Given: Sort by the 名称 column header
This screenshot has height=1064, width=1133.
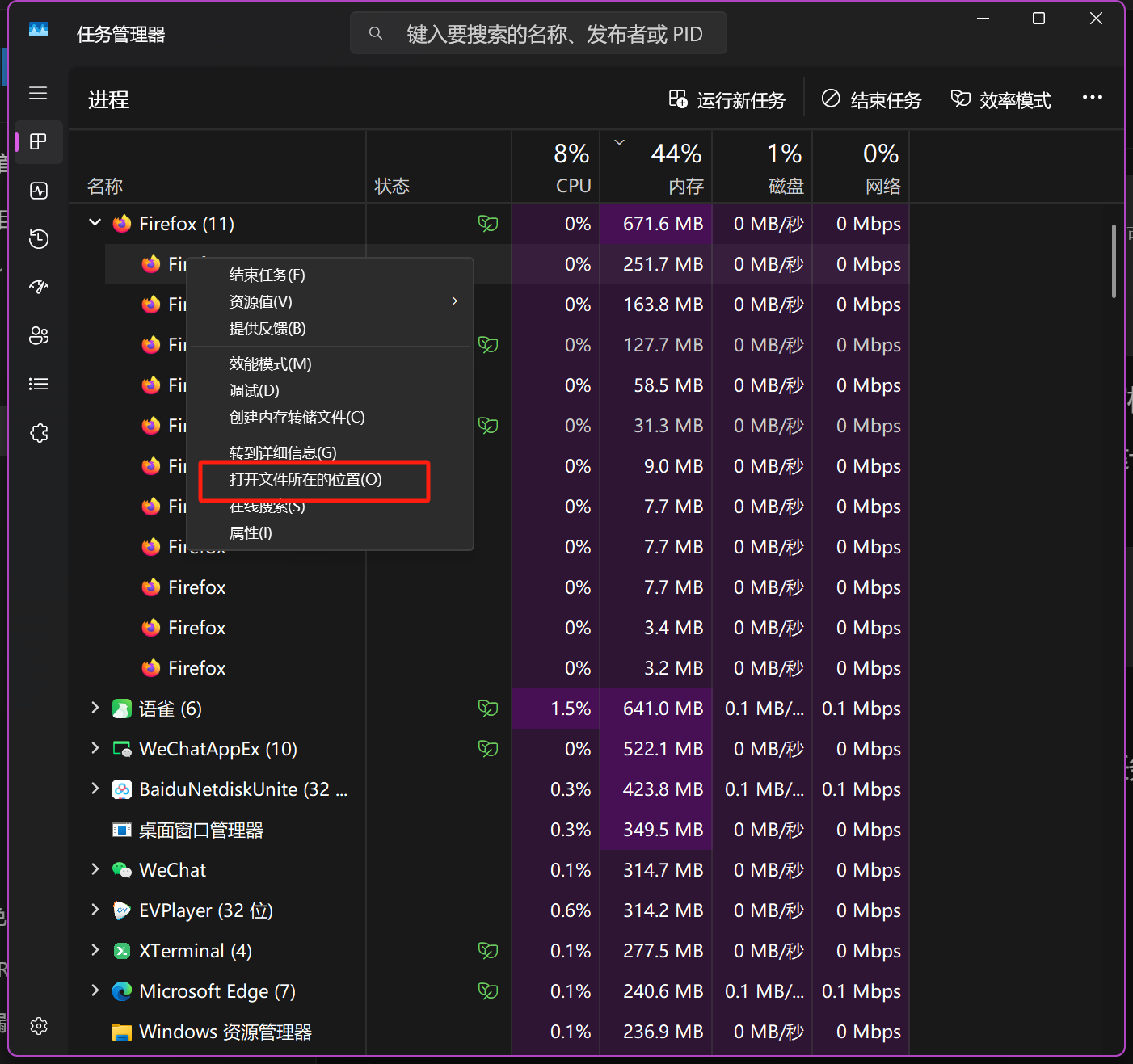Looking at the screenshot, I should (218, 167).
